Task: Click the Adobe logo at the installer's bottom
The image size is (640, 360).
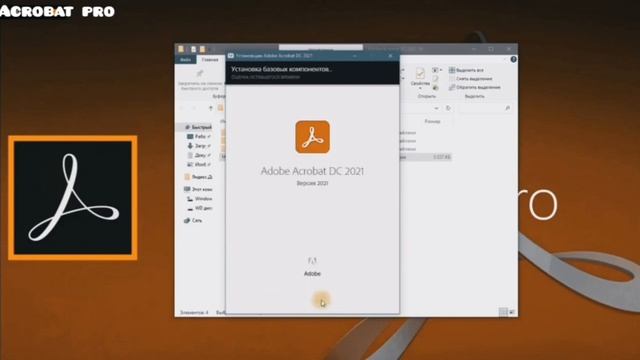Action: pyautogui.click(x=312, y=267)
